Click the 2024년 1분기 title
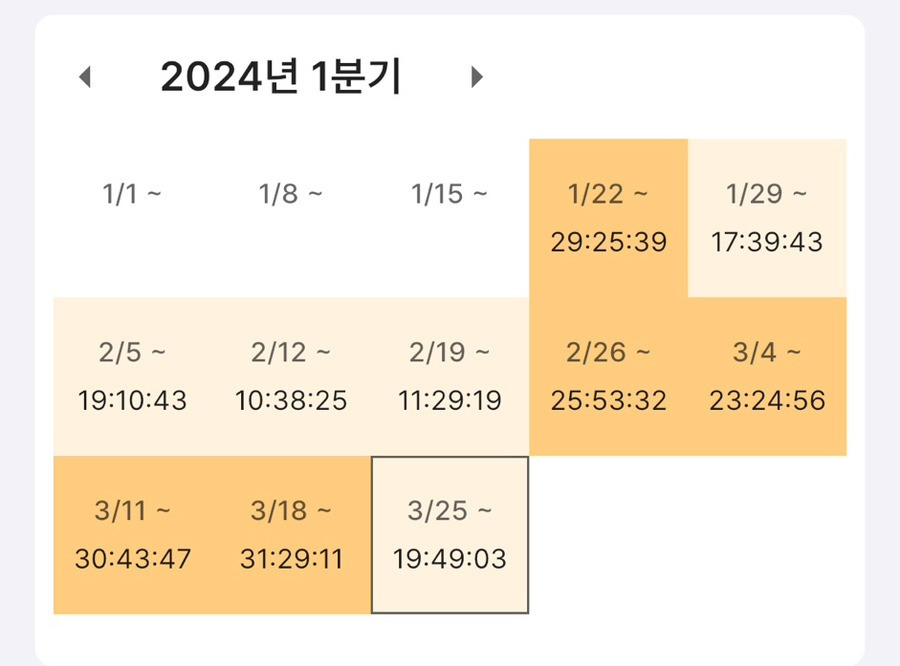 pyautogui.click(x=280, y=77)
